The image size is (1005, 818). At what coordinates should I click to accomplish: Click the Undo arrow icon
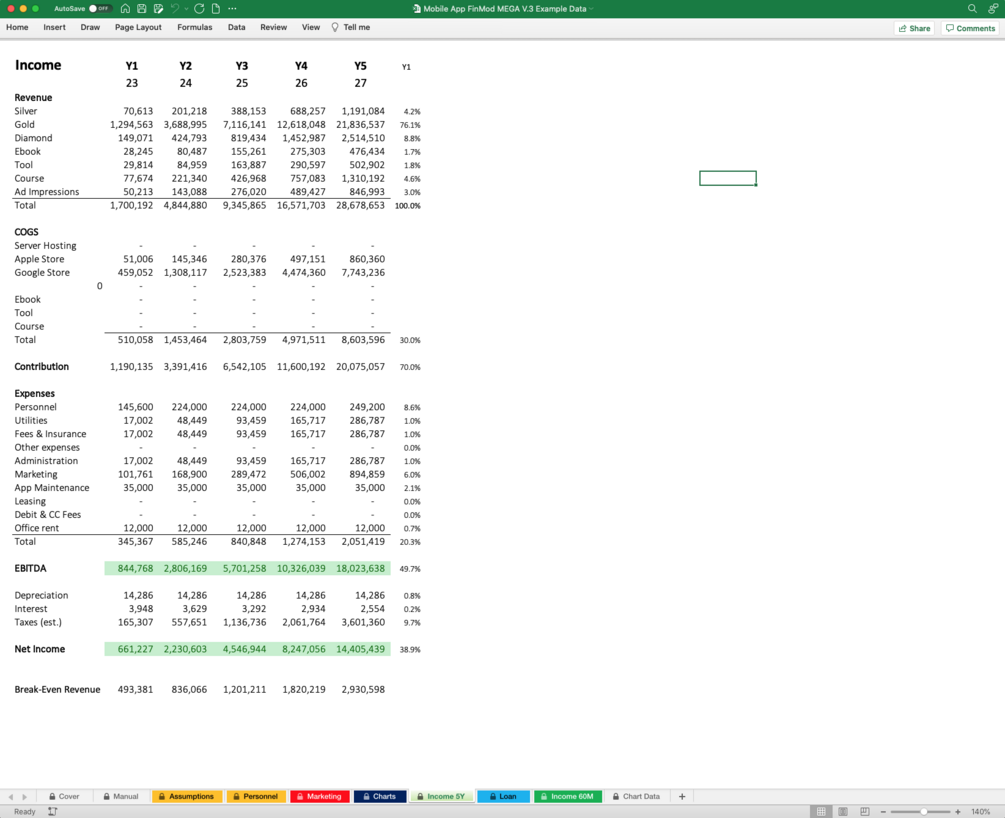click(x=174, y=8)
